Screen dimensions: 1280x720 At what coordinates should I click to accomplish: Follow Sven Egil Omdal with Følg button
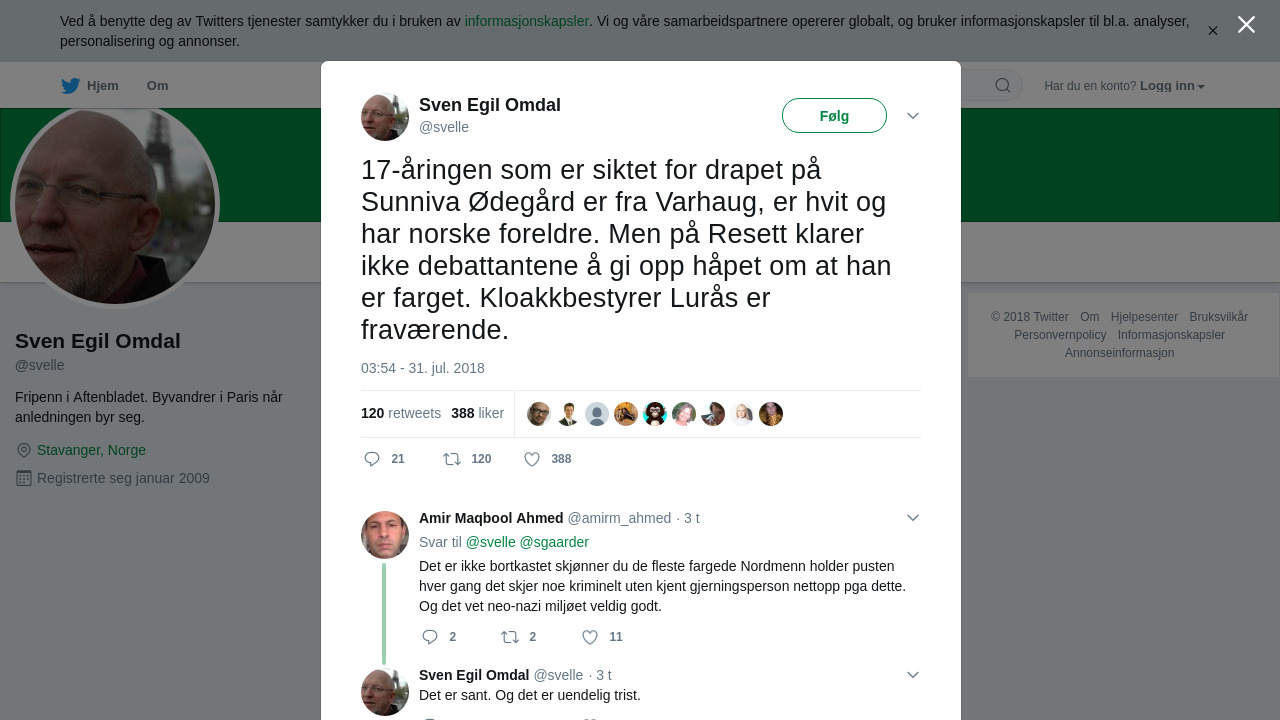834,116
